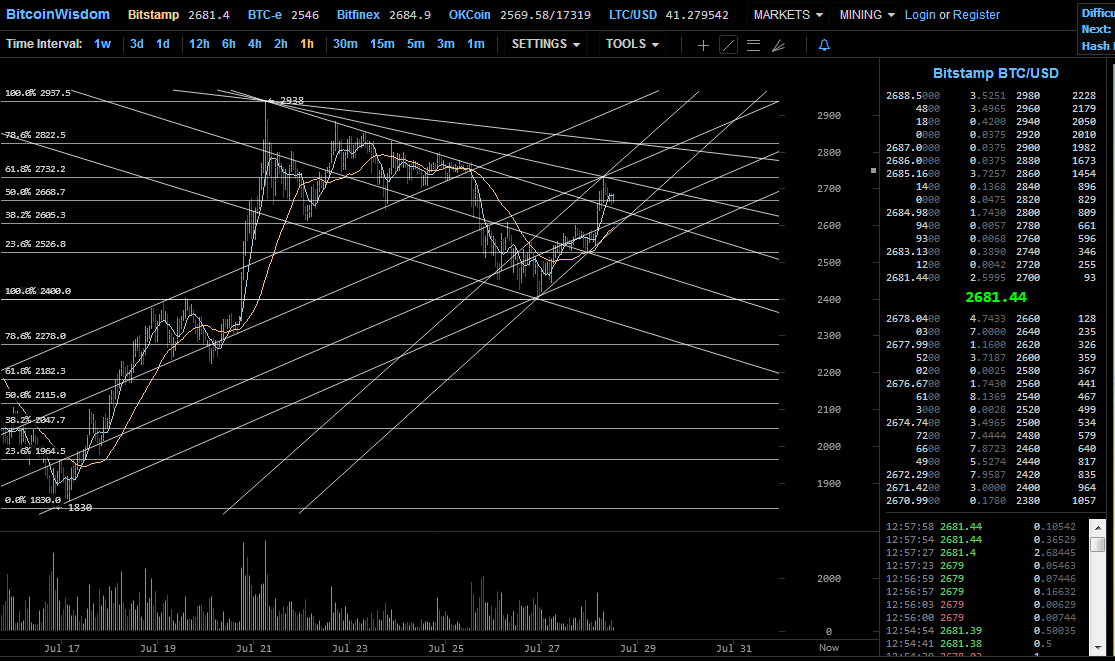Click the Register link

point(976,15)
